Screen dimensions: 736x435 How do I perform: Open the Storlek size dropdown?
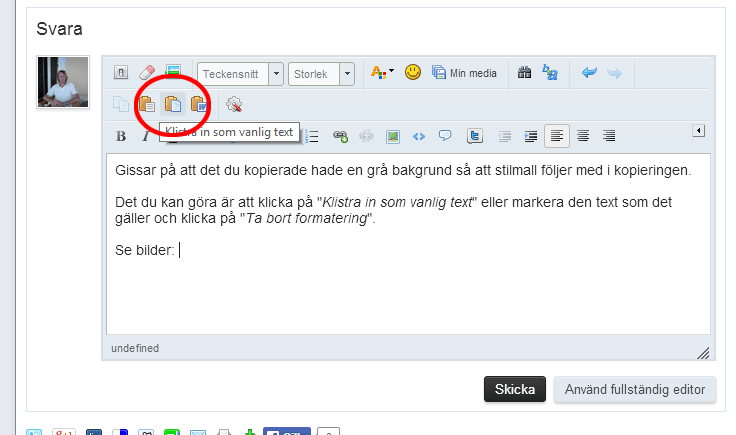coord(320,74)
